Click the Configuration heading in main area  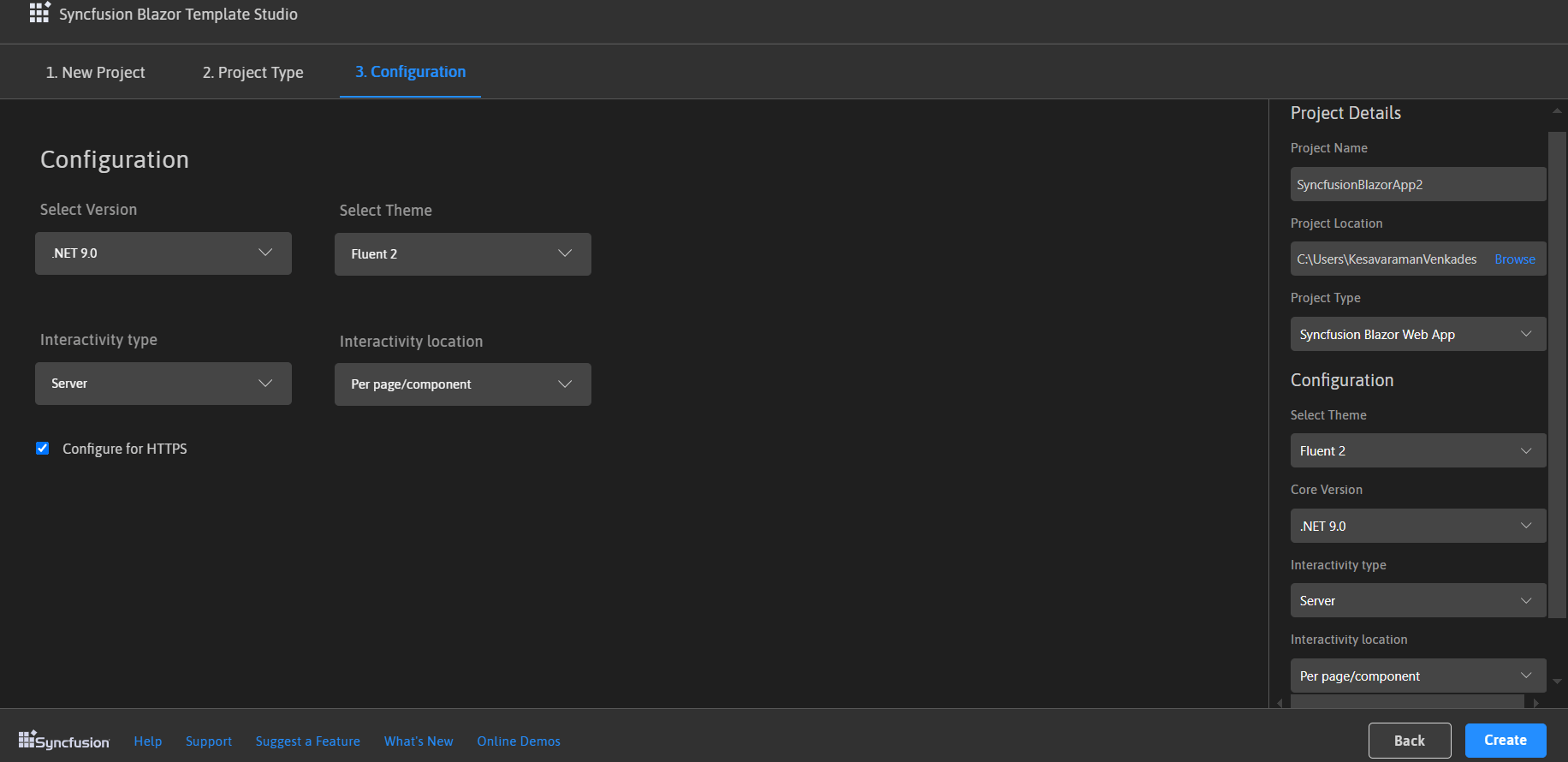click(x=115, y=160)
